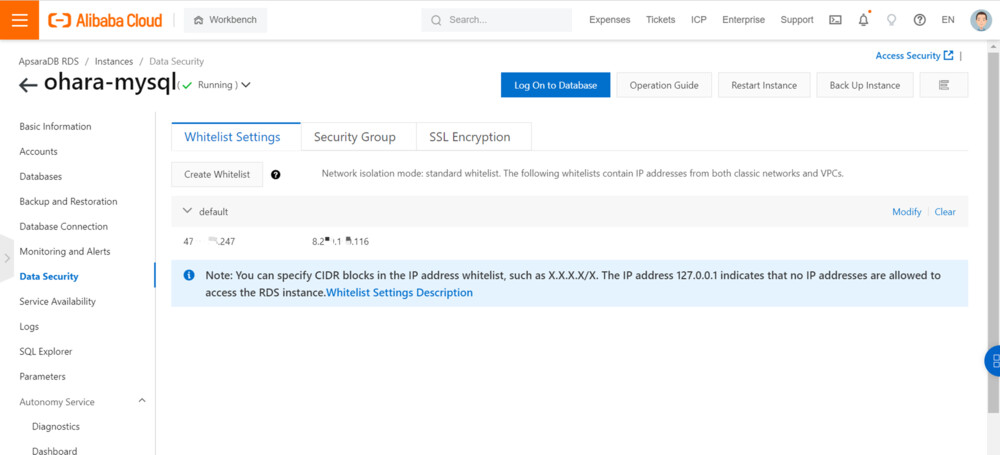Open the Cloud Shell terminal icon
The image size is (1000, 455).
tap(836, 20)
